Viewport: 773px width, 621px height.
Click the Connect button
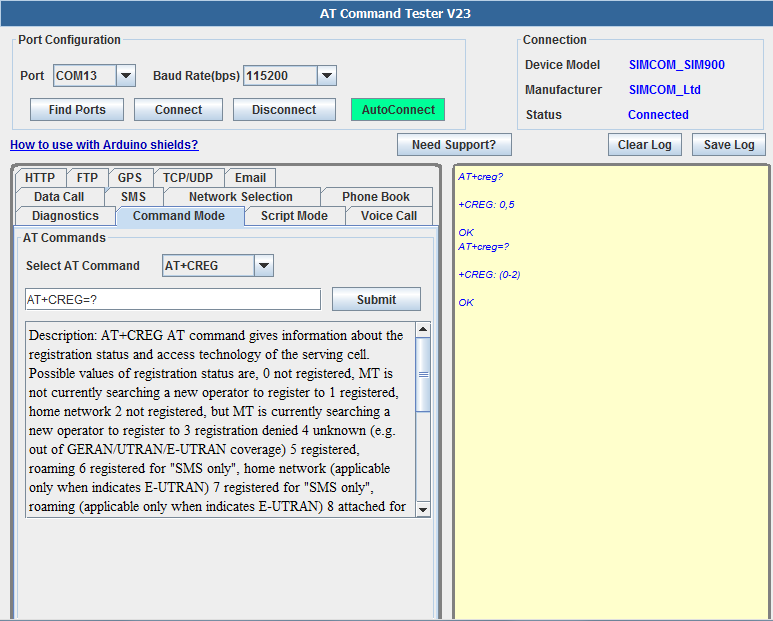pos(178,109)
